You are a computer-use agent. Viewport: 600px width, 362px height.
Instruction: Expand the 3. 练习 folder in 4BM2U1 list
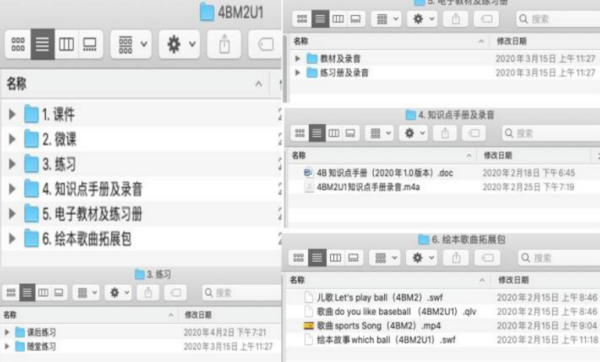pos(12,164)
